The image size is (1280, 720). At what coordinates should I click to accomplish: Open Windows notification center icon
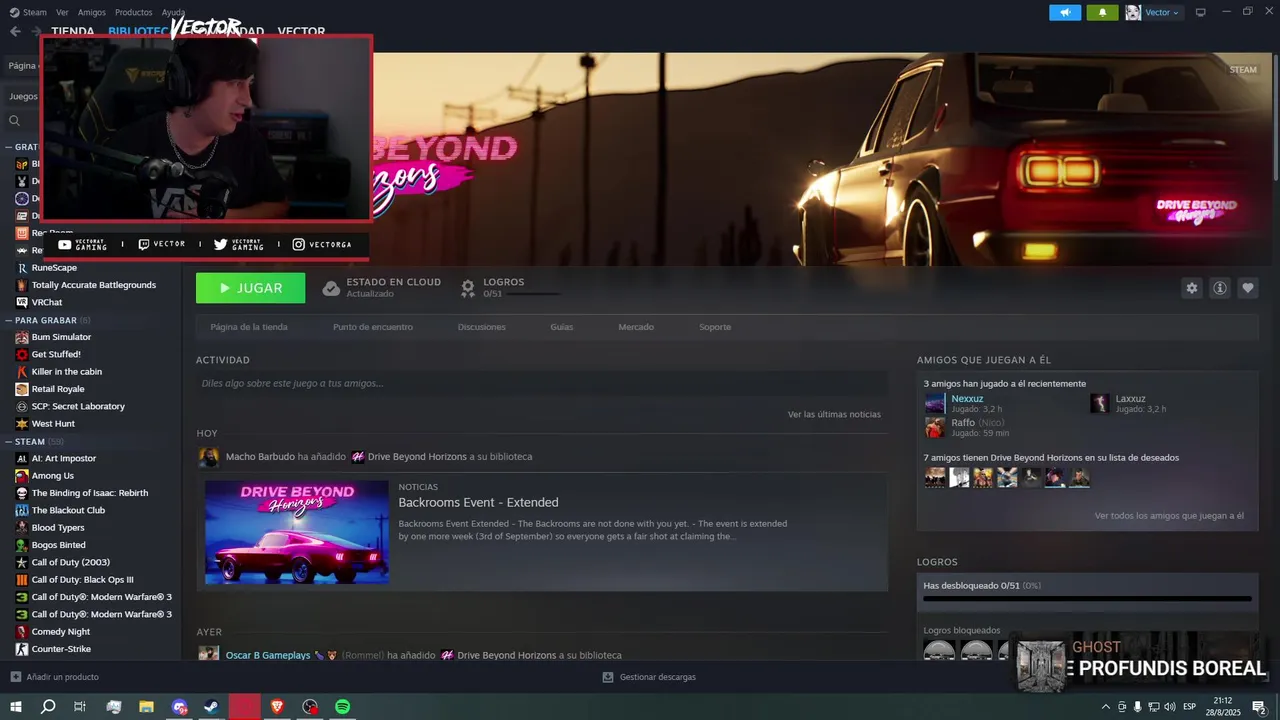pyautogui.click(x=1259, y=707)
